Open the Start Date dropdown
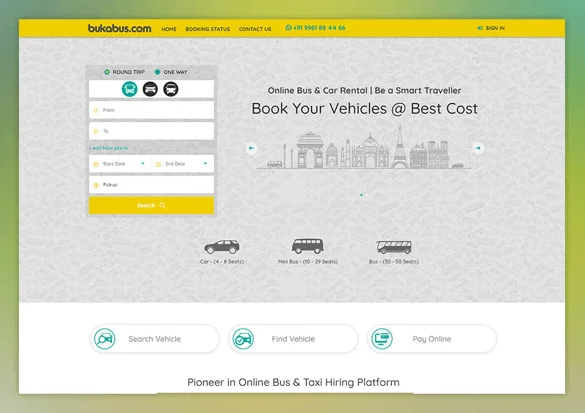This screenshot has width=585, height=413. pyautogui.click(x=120, y=164)
